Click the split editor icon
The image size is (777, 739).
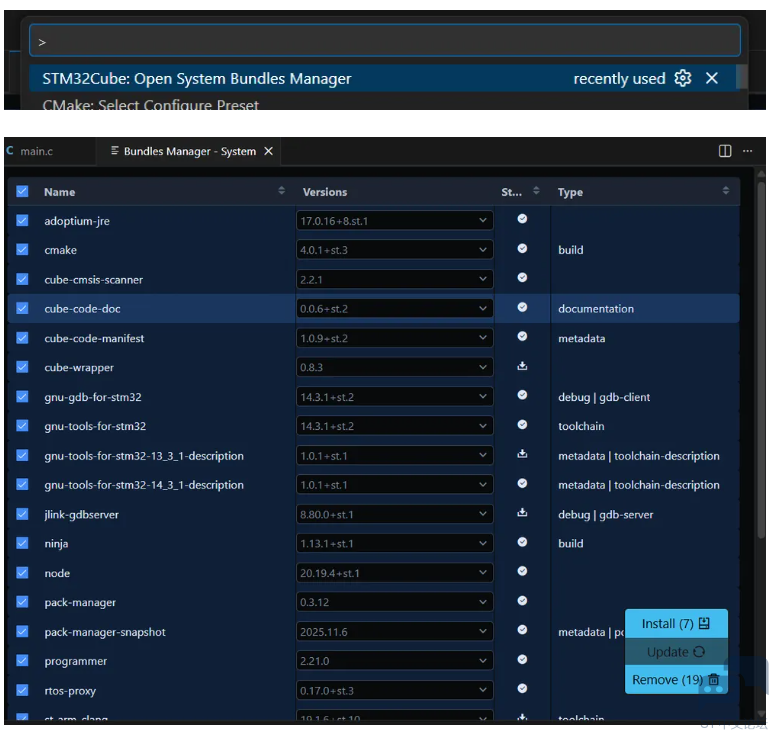[724, 151]
